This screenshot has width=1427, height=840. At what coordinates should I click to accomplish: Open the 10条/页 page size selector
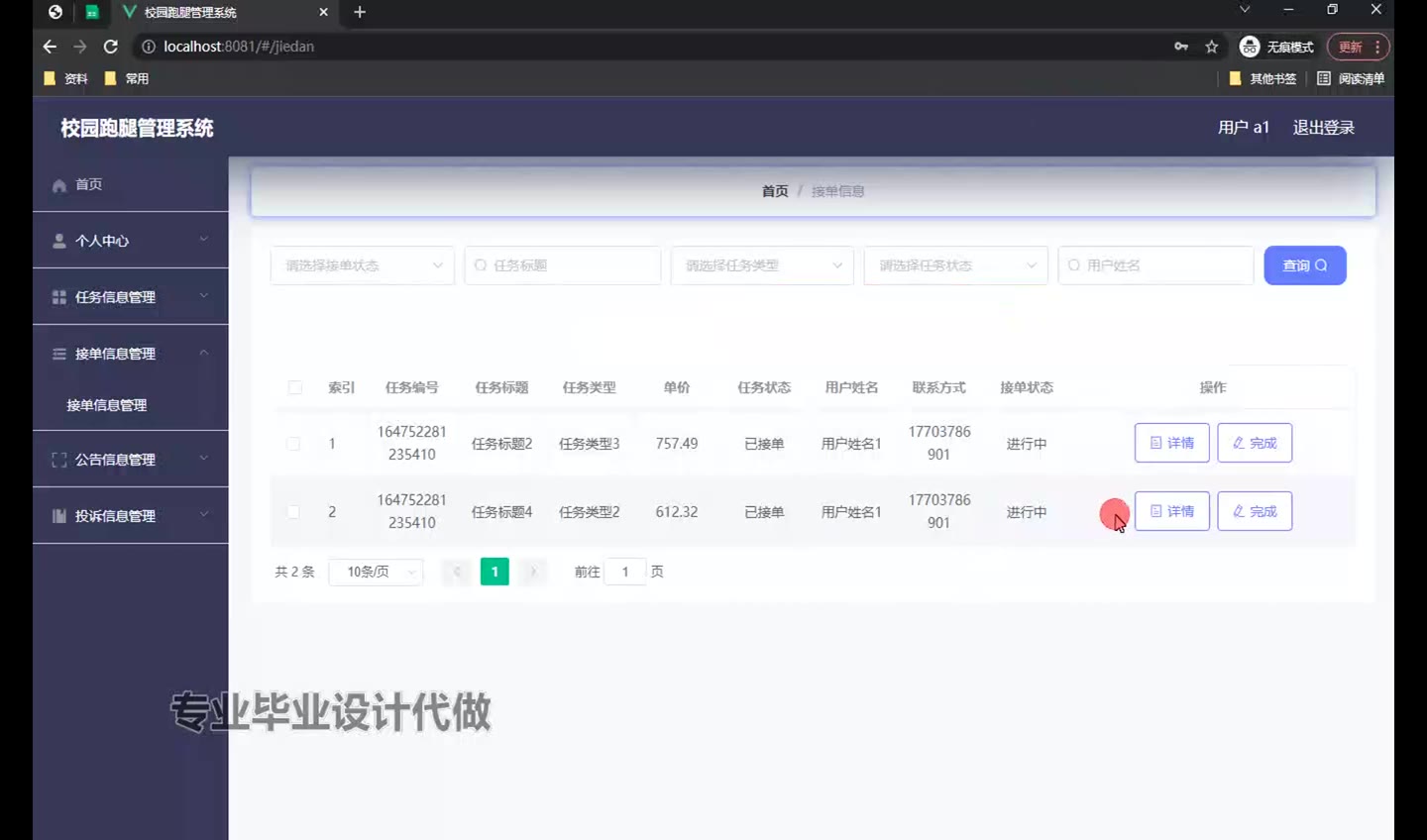tap(377, 572)
